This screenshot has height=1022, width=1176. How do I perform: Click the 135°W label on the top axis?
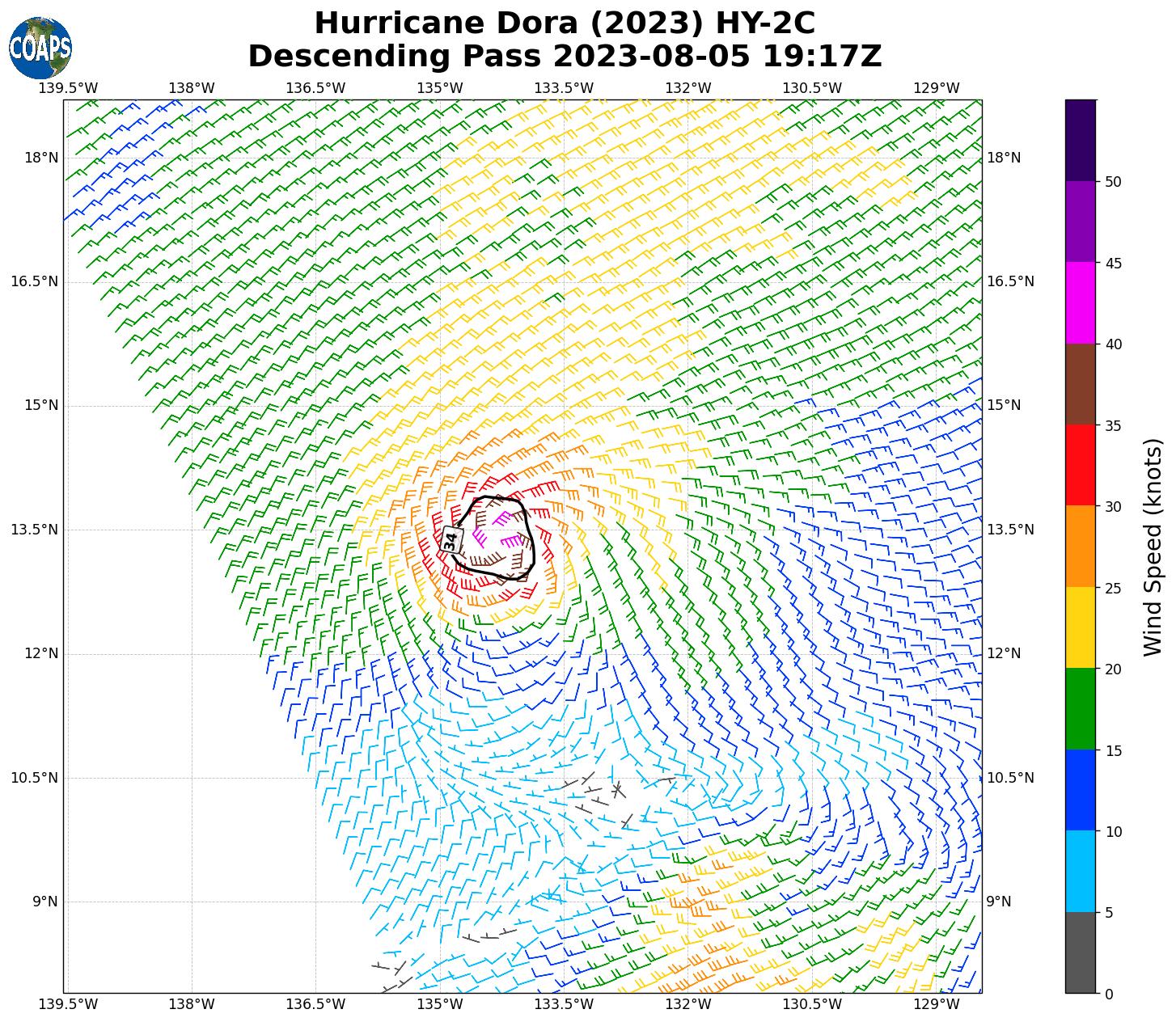click(440, 88)
